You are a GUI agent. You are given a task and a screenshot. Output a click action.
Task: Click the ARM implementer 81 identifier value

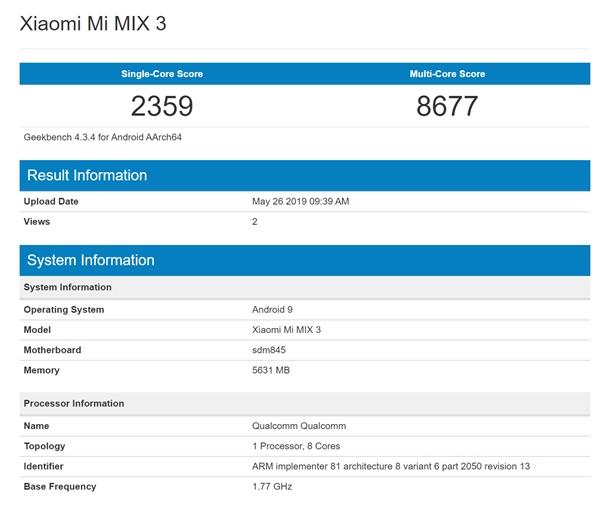tap(391, 466)
